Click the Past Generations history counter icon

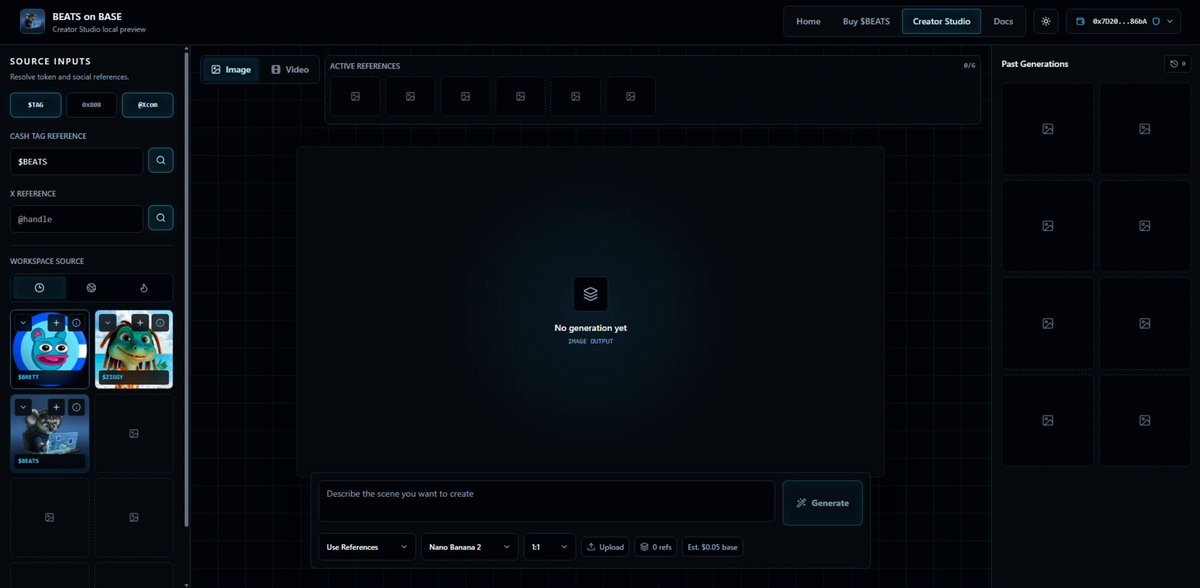1177,64
